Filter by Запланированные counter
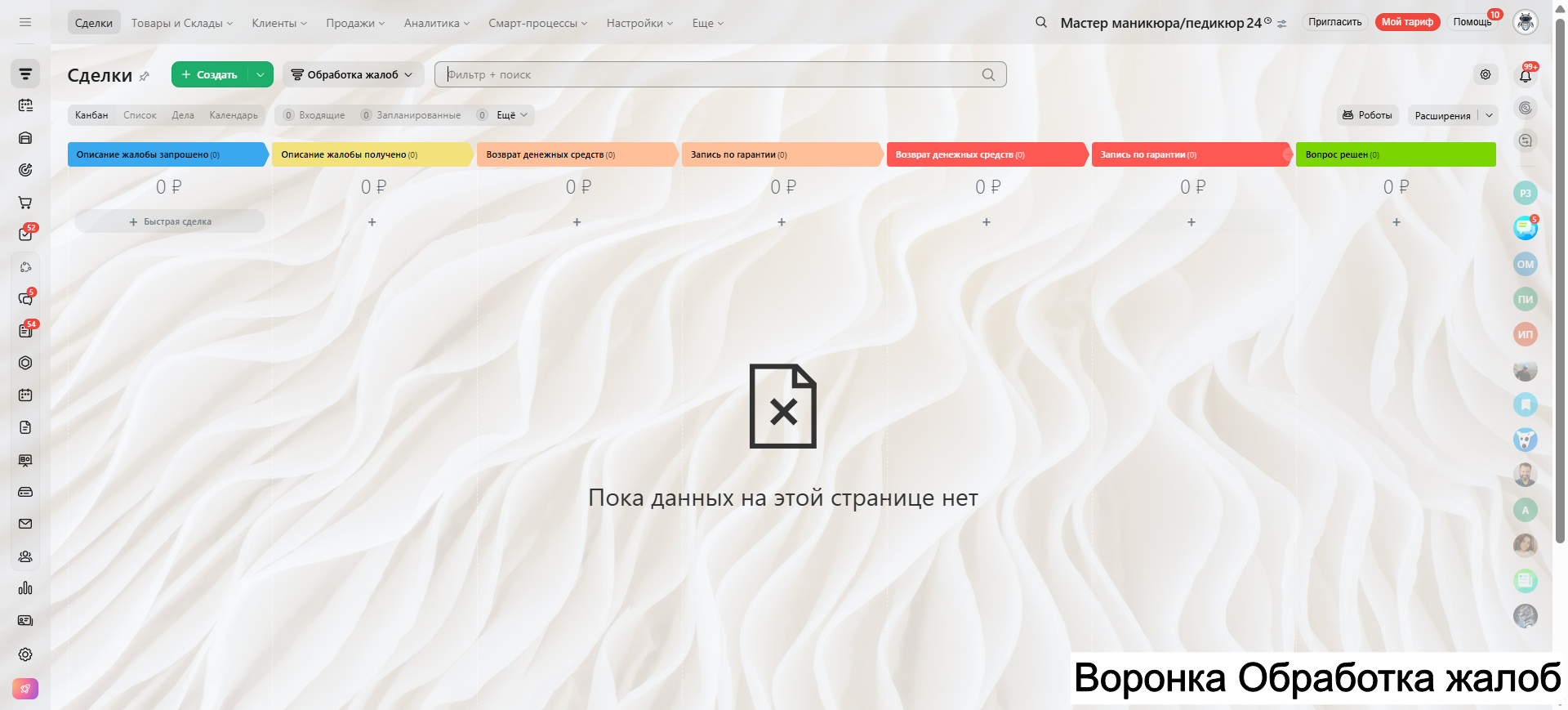 [411, 115]
